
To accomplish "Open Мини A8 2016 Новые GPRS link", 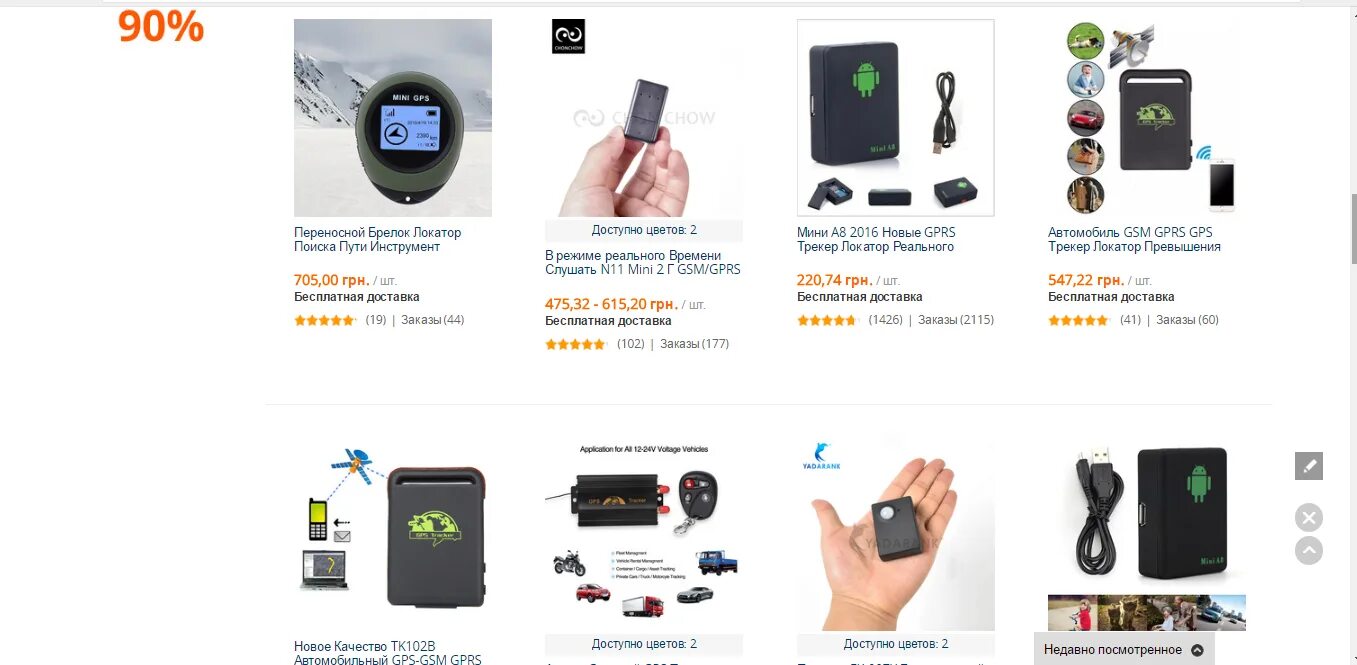I will tap(876, 239).
